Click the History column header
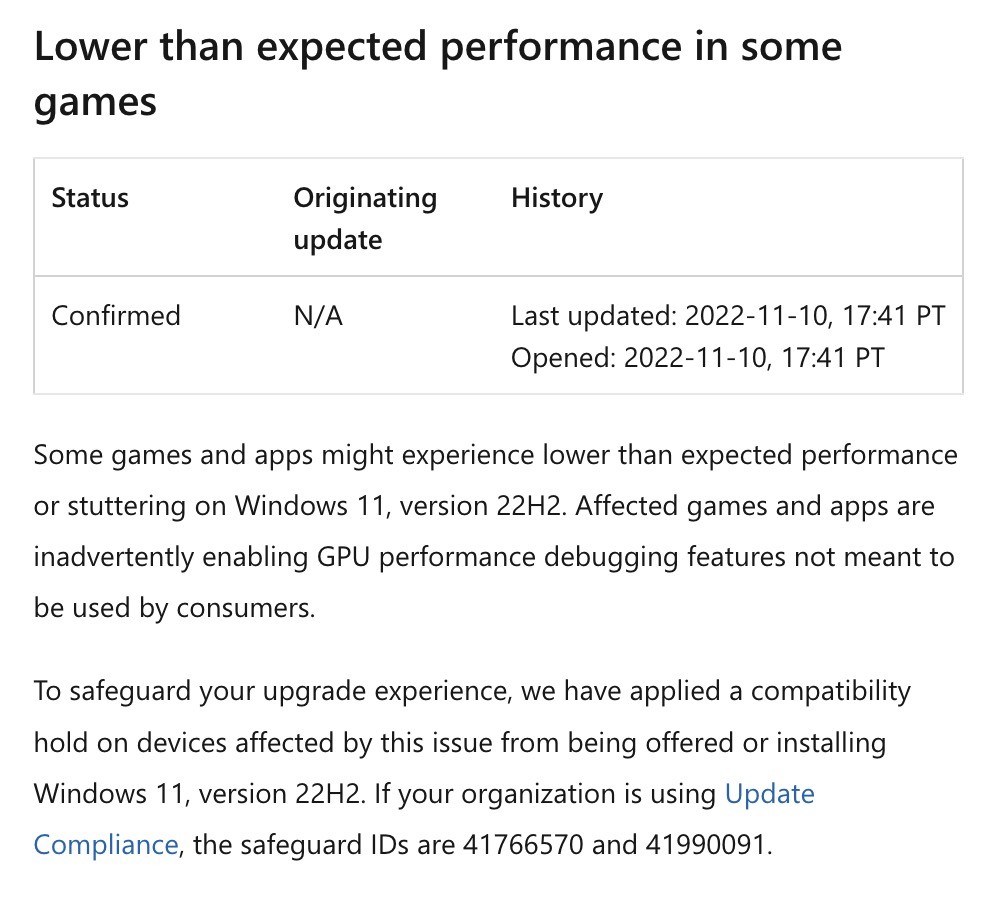Screen dimensions: 988x902 557,198
